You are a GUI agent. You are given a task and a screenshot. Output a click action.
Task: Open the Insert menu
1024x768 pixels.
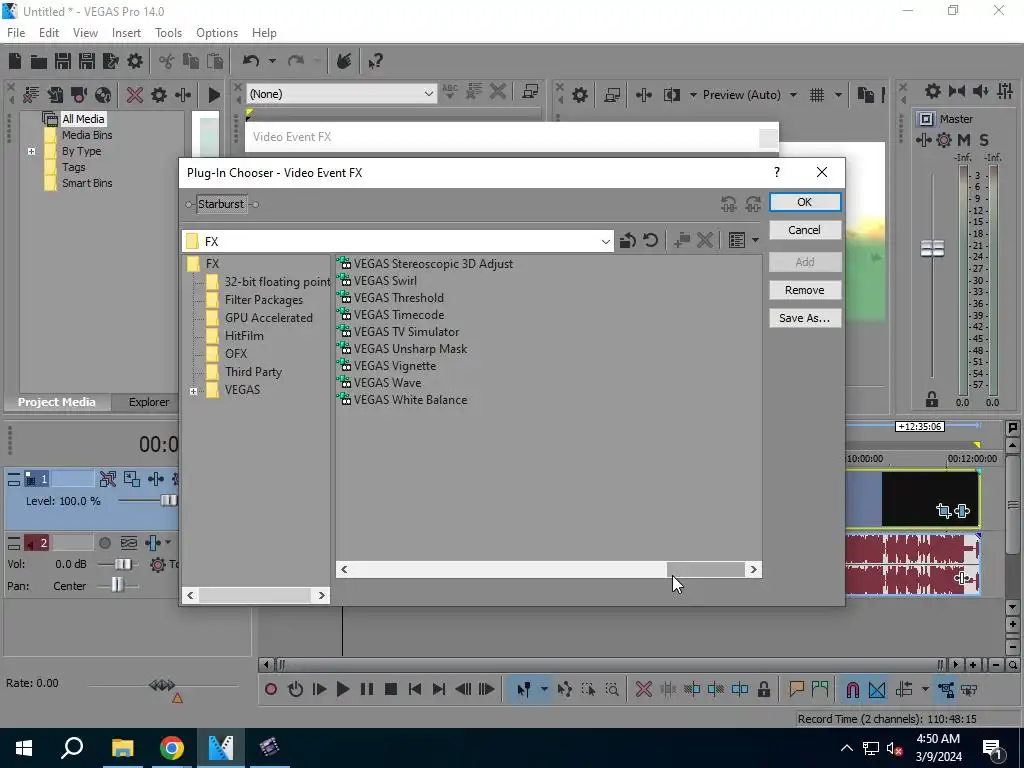click(x=126, y=33)
